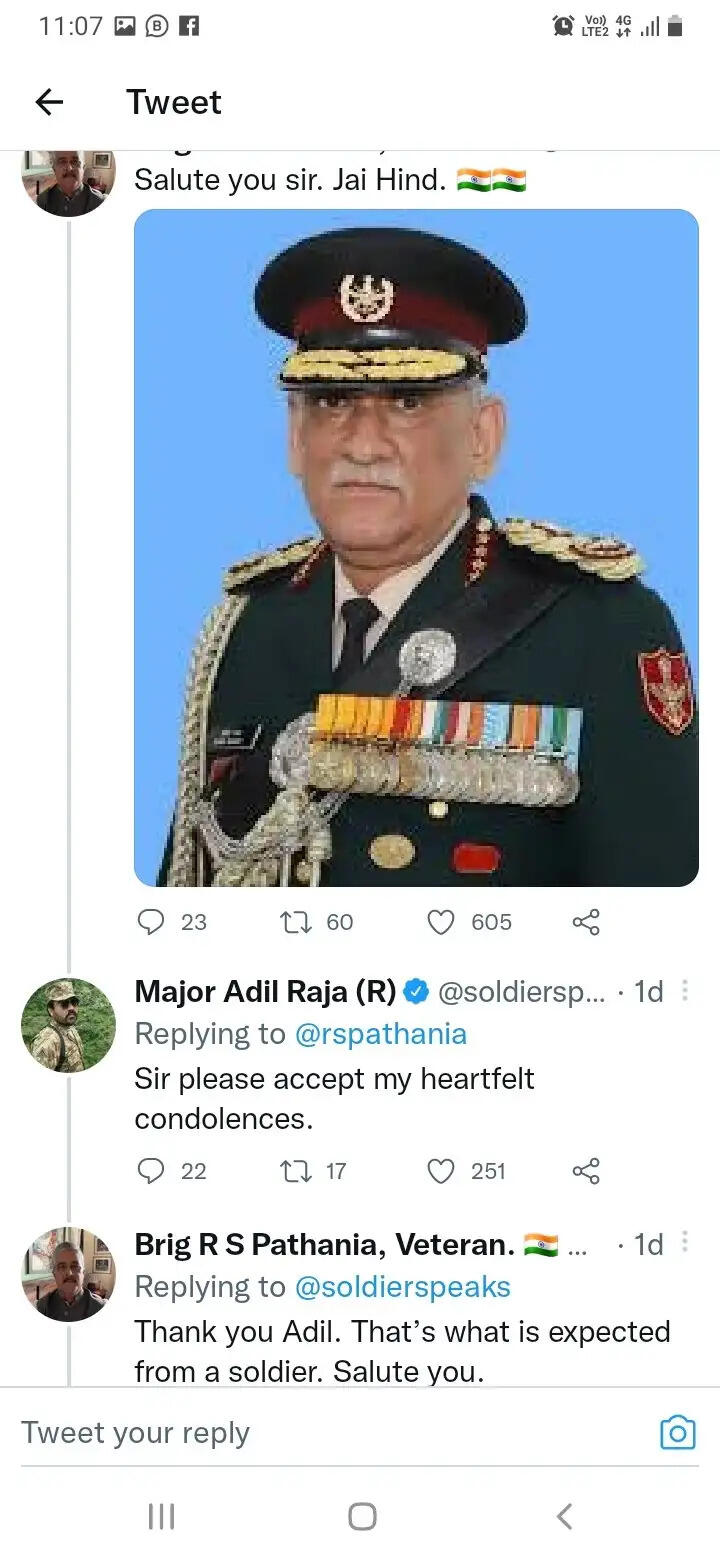Open more options on Major Adil Raja's tweet
Image resolution: width=720 pixels, height=1560 pixels.
click(684, 990)
